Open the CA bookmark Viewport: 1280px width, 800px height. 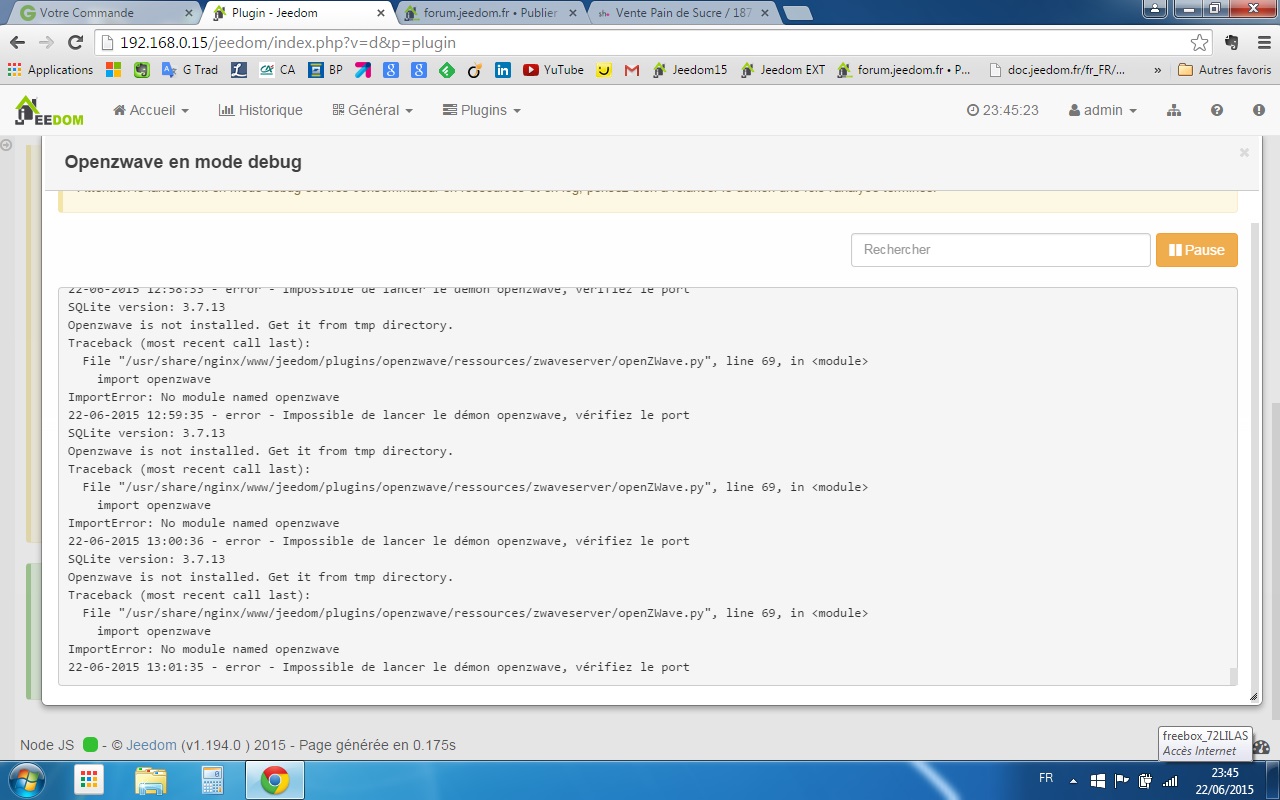pyautogui.click(x=278, y=70)
